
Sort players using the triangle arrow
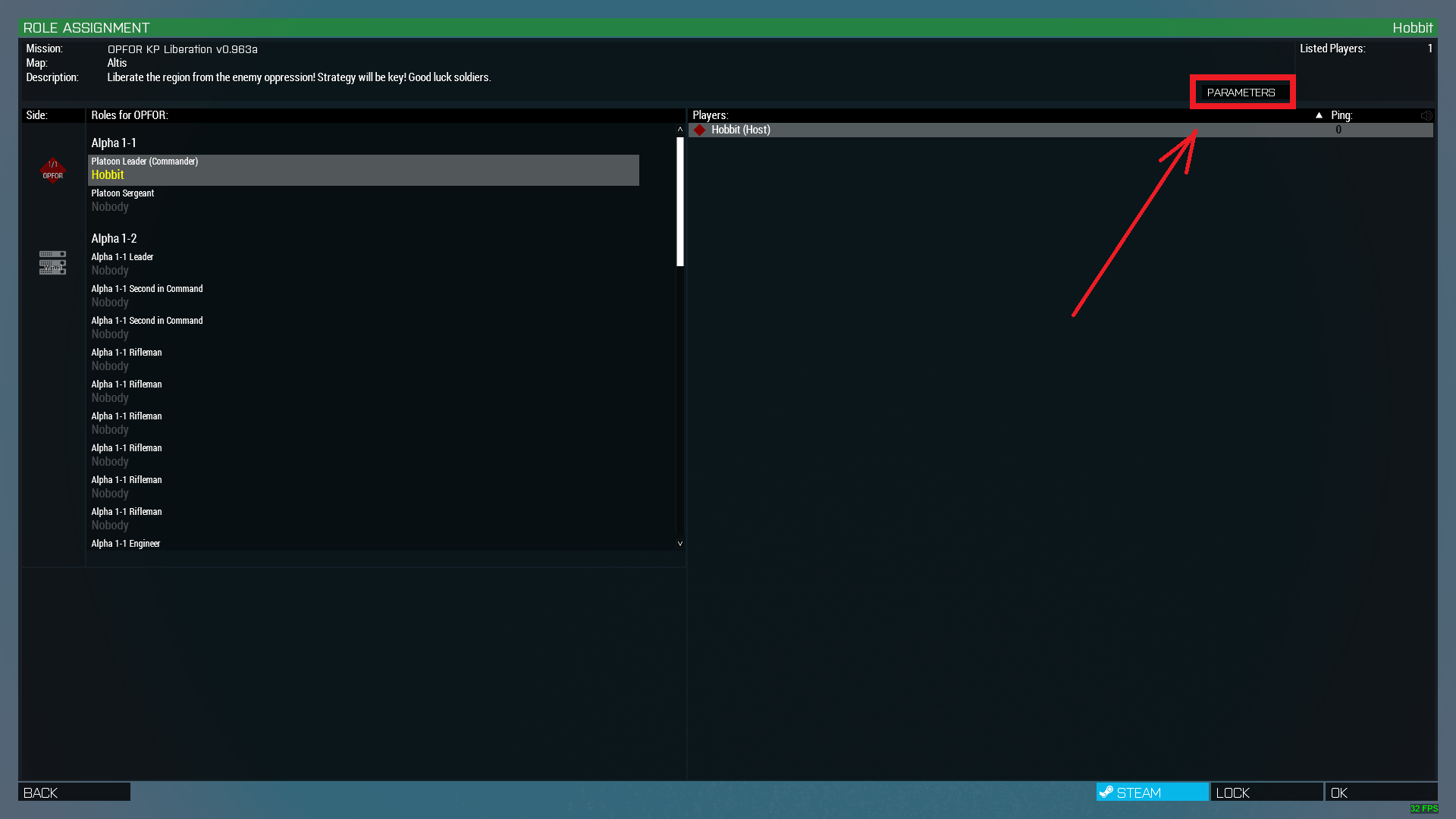(1319, 115)
